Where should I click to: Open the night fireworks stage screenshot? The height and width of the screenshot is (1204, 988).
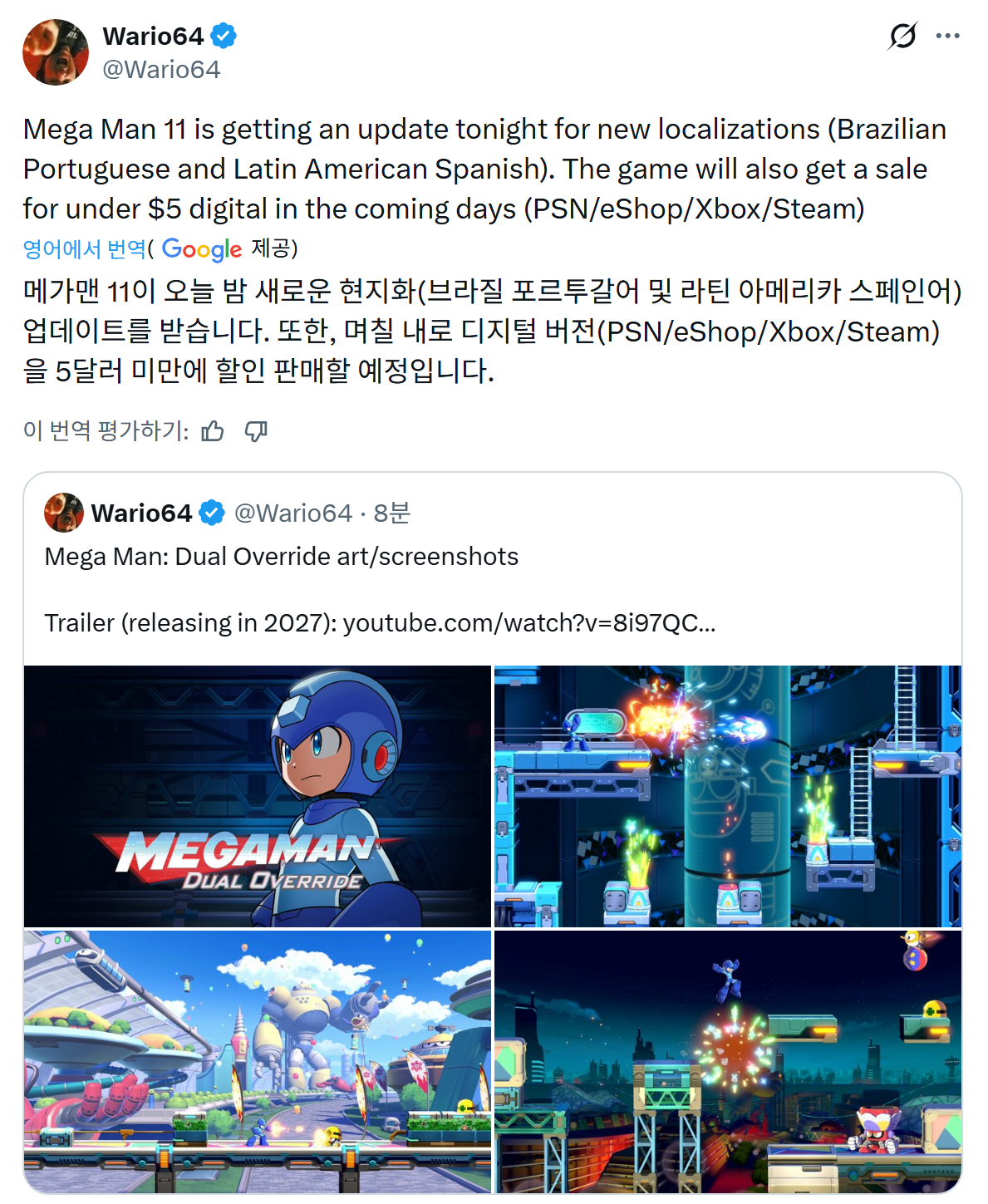[x=728, y=1062]
